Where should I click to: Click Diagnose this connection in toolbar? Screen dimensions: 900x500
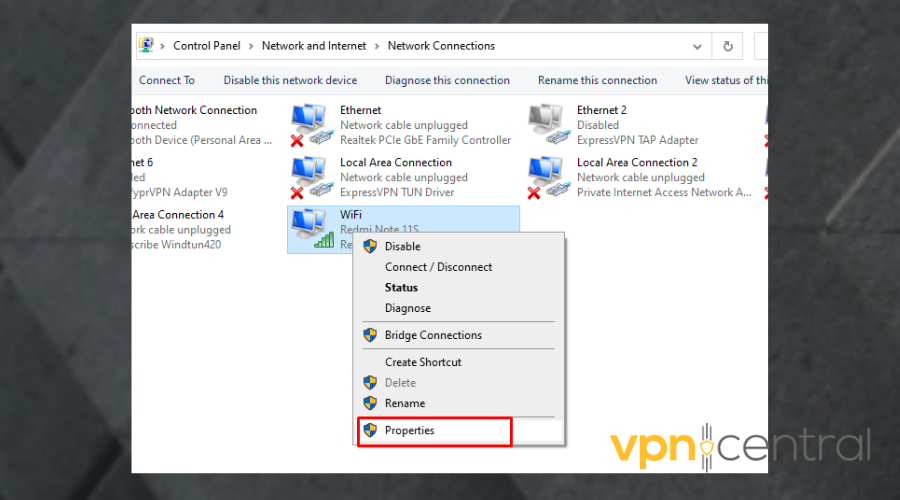pyautogui.click(x=446, y=81)
